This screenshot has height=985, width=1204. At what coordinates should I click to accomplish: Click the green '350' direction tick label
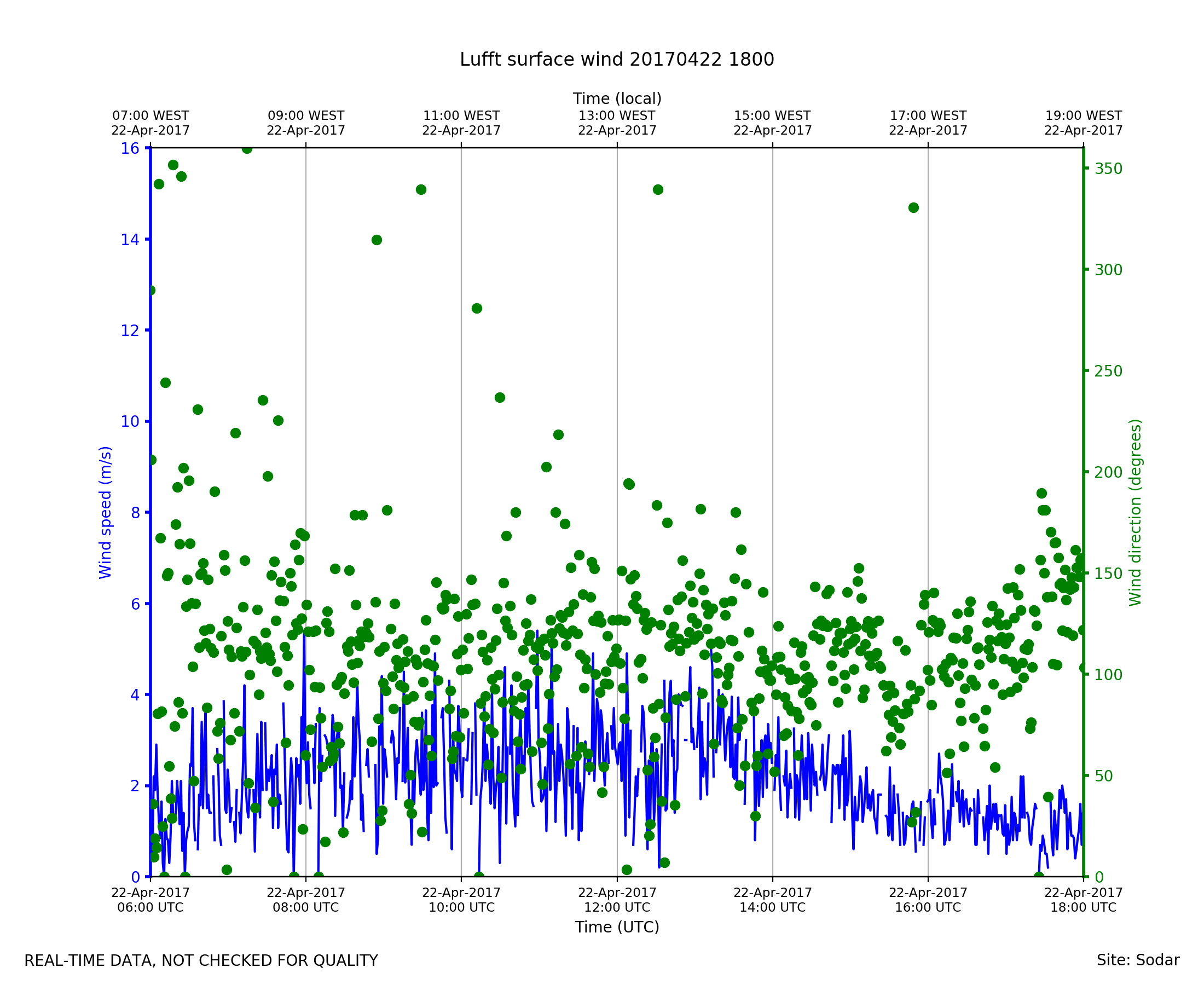pyautogui.click(x=1108, y=169)
